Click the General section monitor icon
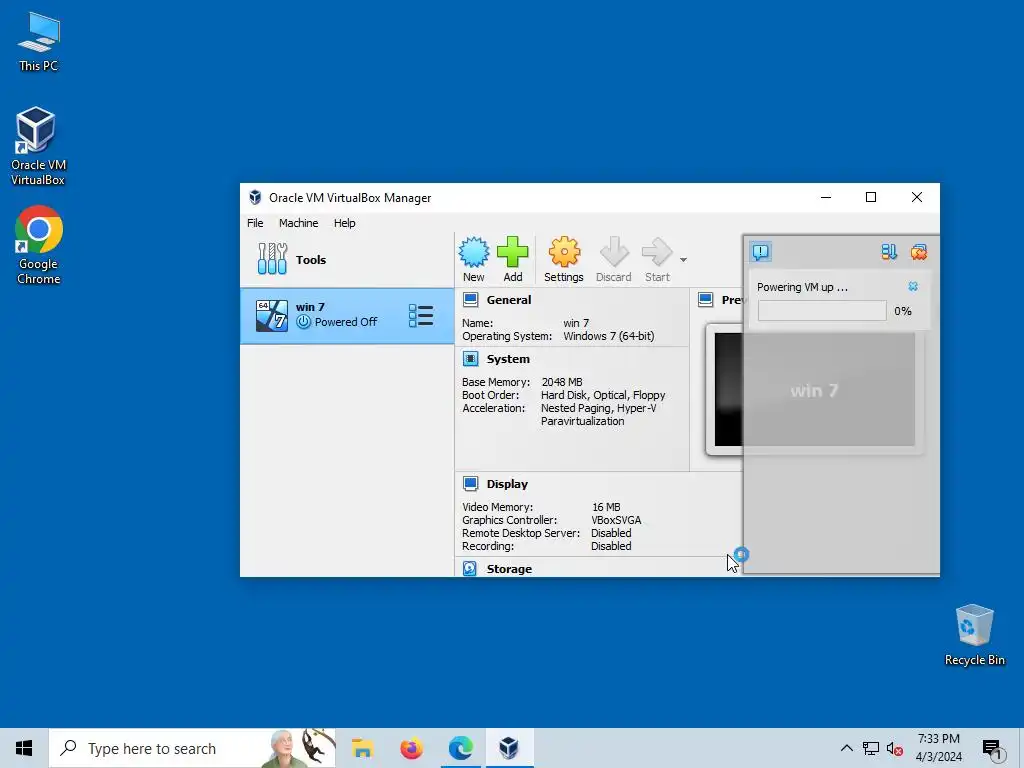 pos(470,300)
